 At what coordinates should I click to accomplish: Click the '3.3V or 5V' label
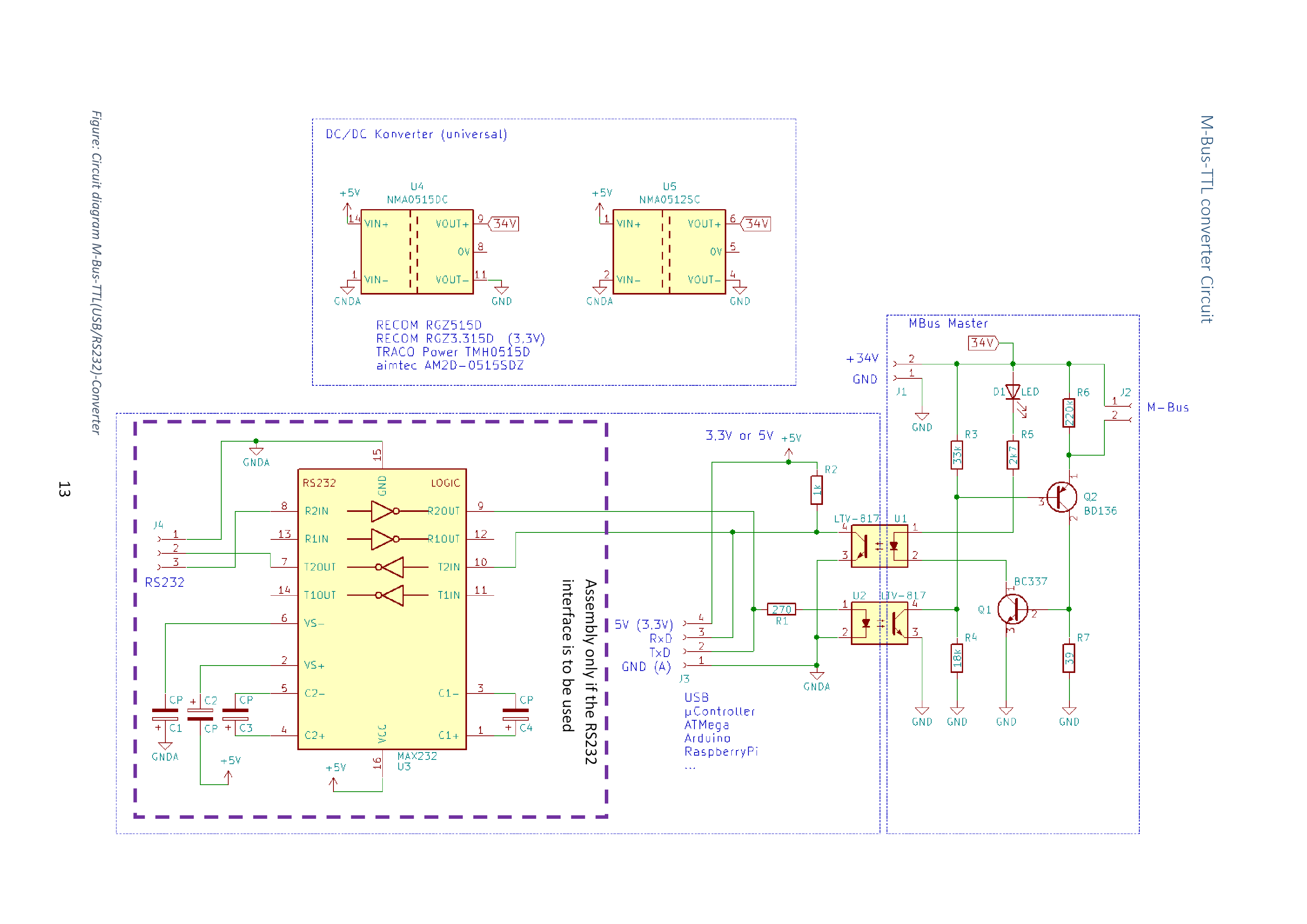tap(739, 436)
